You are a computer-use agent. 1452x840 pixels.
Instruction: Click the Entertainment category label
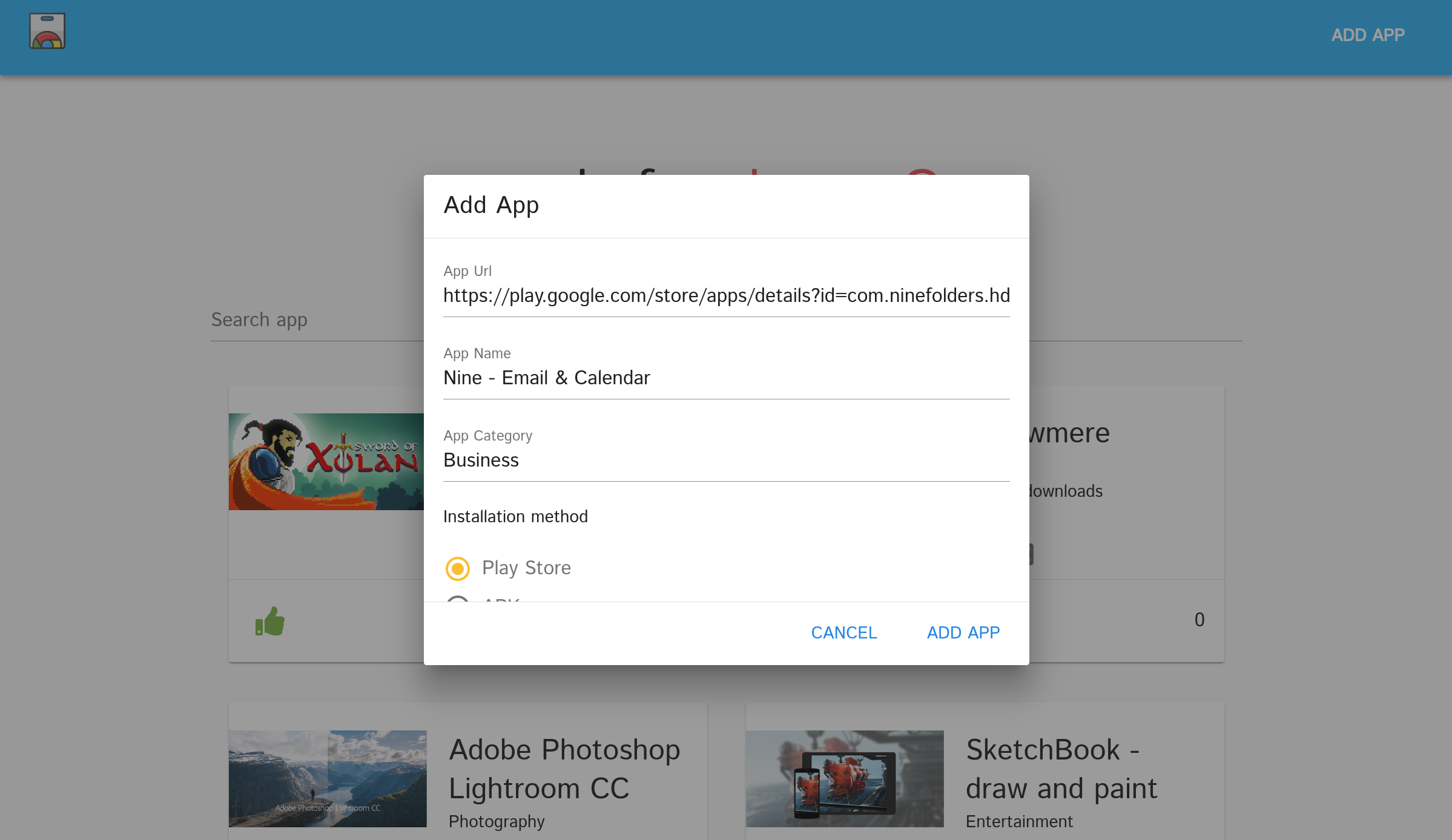tap(1019, 821)
